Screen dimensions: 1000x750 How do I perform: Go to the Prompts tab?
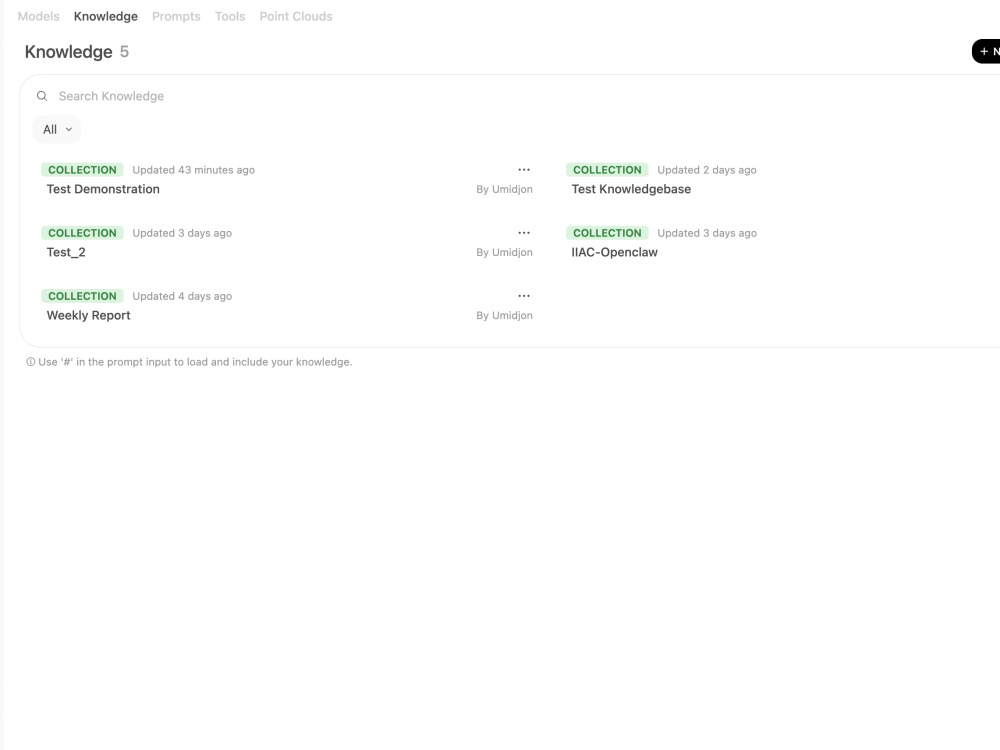click(176, 17)
